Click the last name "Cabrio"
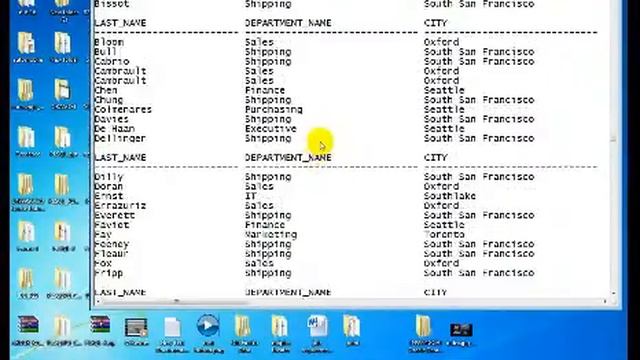The height and width of the screenshot is (360, 640). pos(111,62)
